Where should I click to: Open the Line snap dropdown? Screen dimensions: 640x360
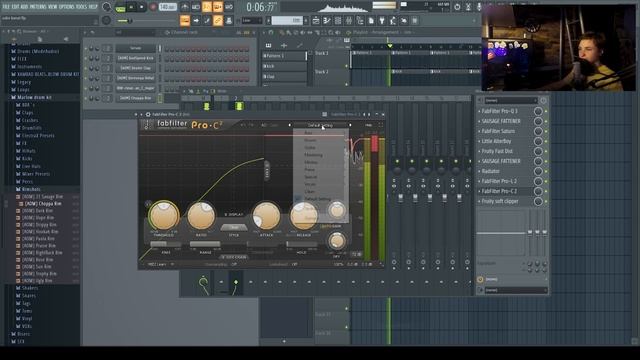point(252,20)
